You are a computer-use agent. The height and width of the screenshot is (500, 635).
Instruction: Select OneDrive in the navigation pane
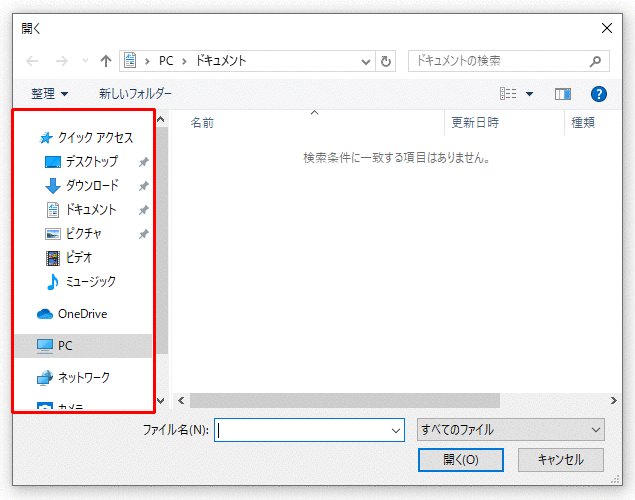[x=82, y=314]
